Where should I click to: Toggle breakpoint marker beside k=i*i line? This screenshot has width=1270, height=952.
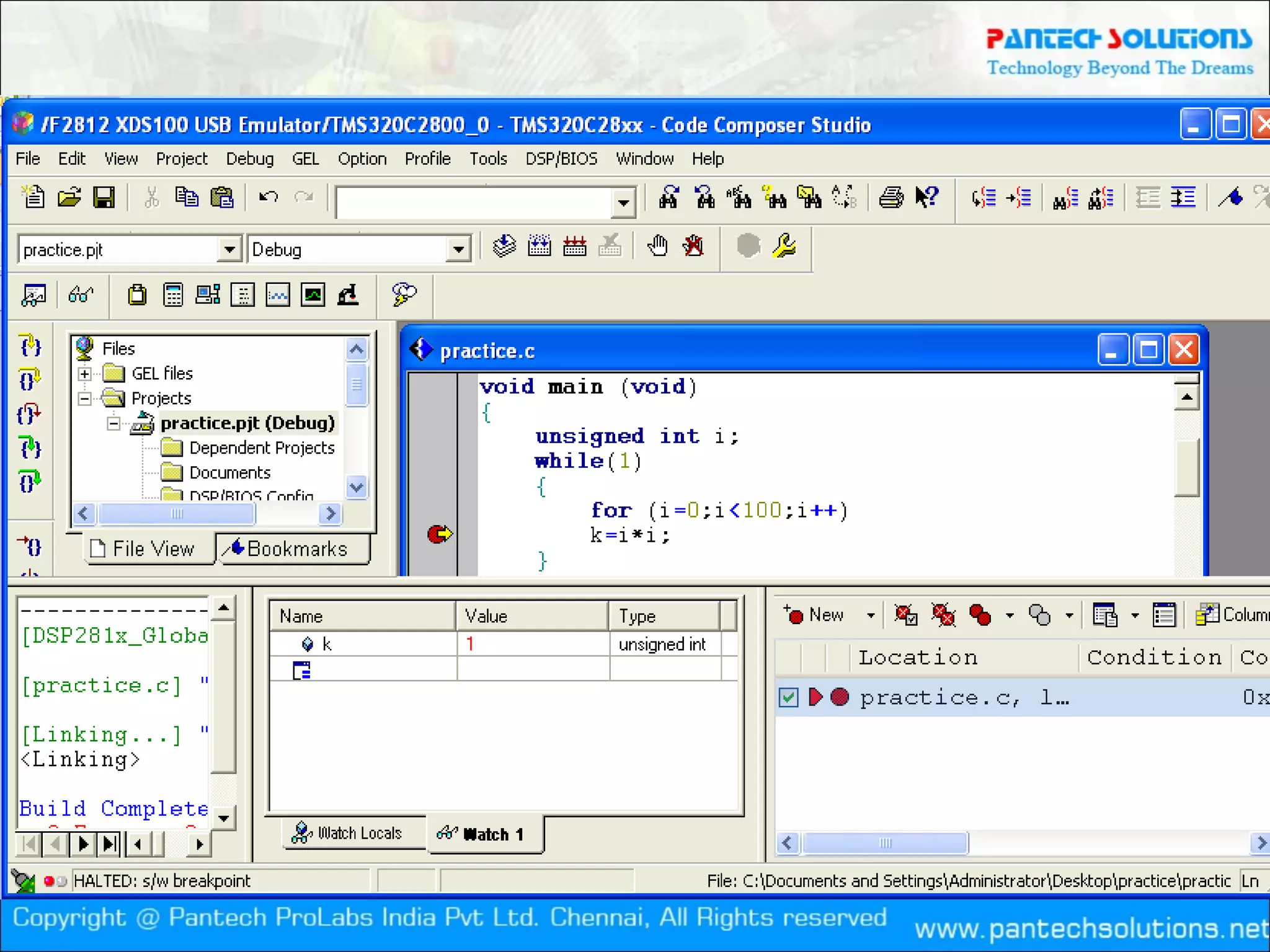point(440,534)
